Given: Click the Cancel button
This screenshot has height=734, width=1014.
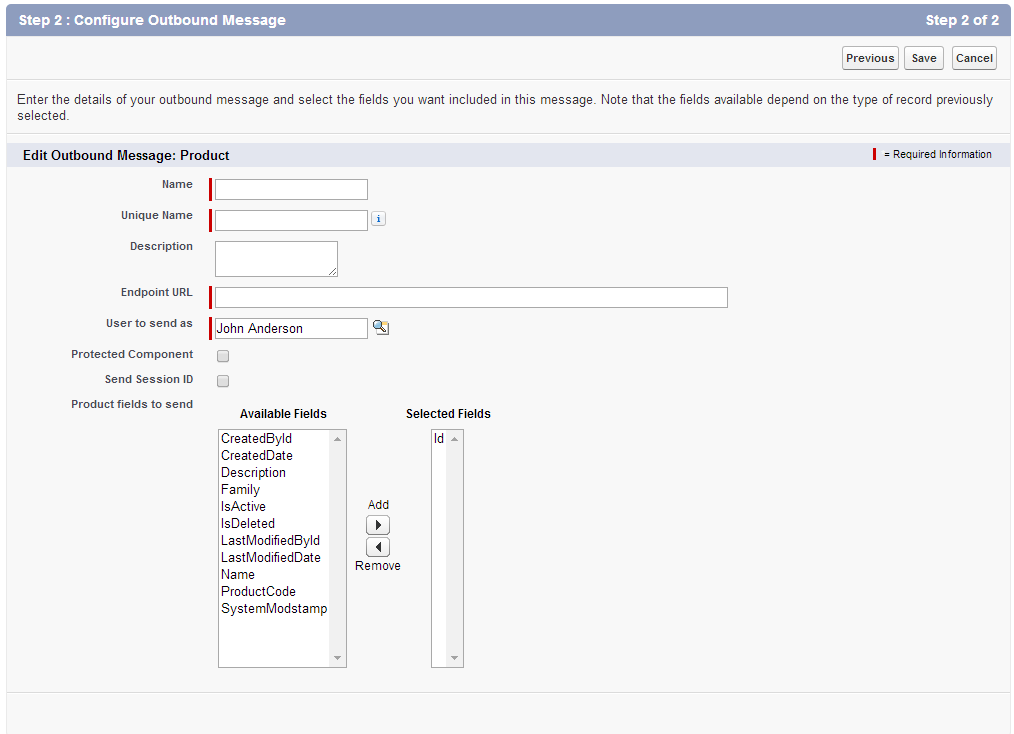Looking at the screenshot, I should tap(974, 58).
